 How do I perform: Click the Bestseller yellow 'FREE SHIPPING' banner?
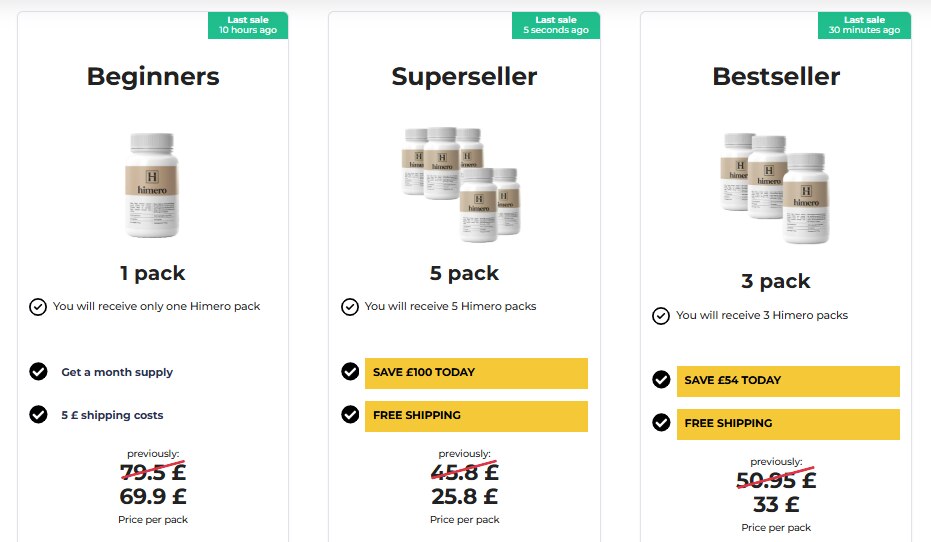[x=788, y=424]
